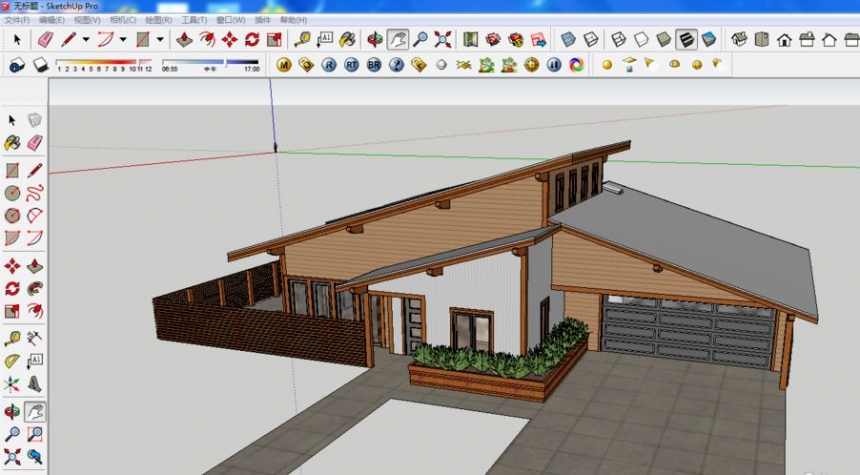The image size is (860, 475).
Task: Switch to Monochrome face style
Action: (x=709, y=39)
